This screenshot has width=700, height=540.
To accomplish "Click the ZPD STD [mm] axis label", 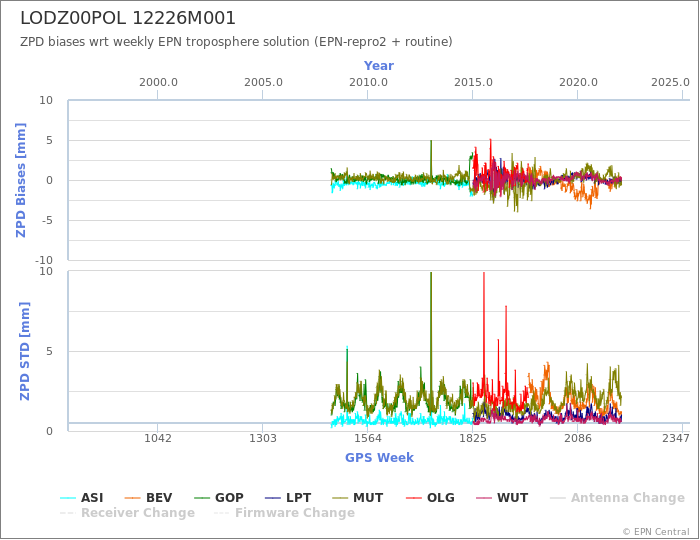I will [24, 351].
